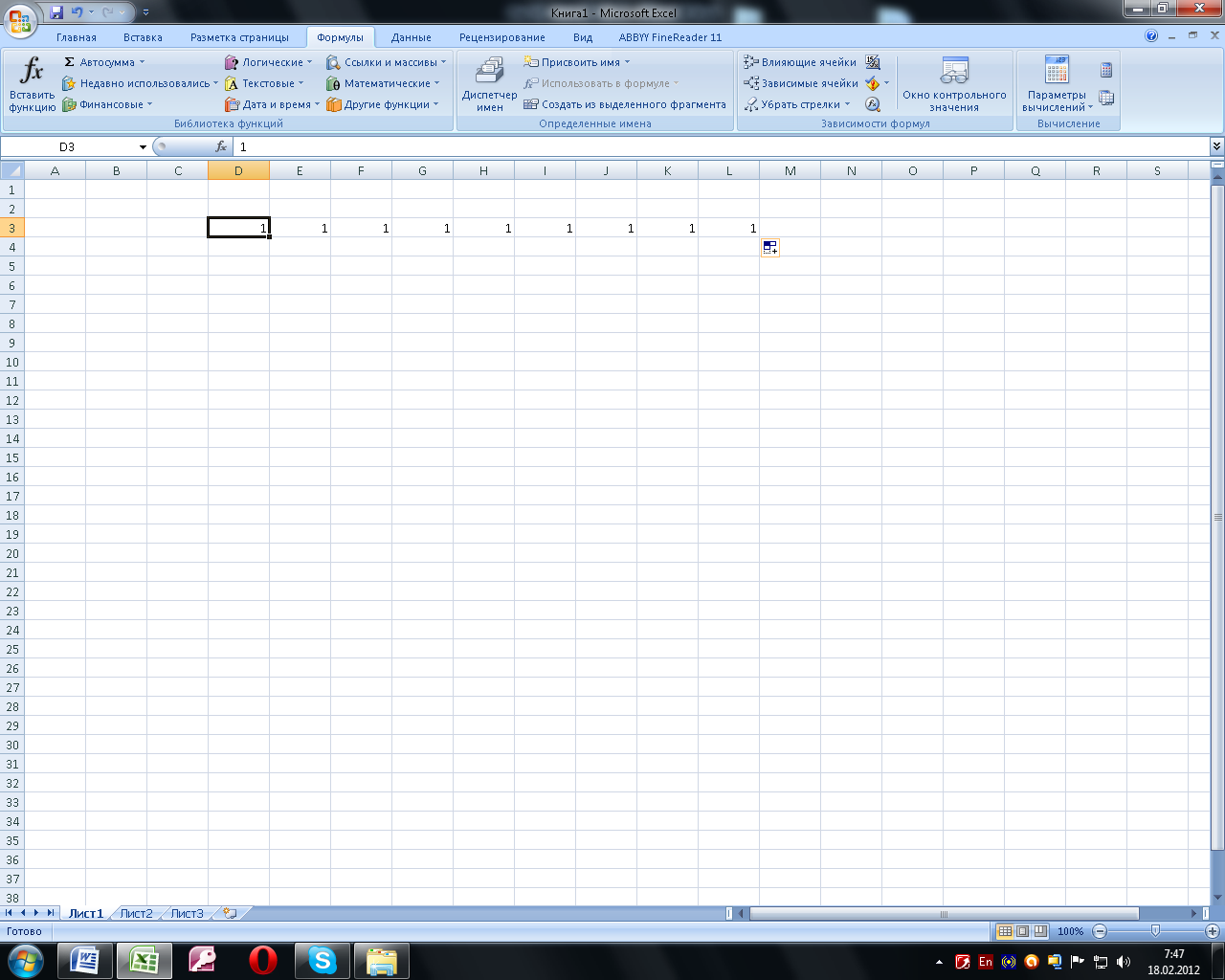The width and height of the screenshot is (1225, 980).
Task: Expand the Автосумма dropdown
Action: coord(142,62)
